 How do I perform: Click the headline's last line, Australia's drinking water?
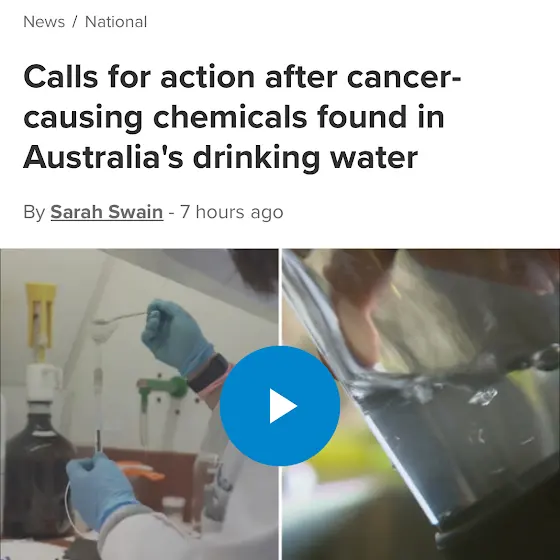click(220, 157)
